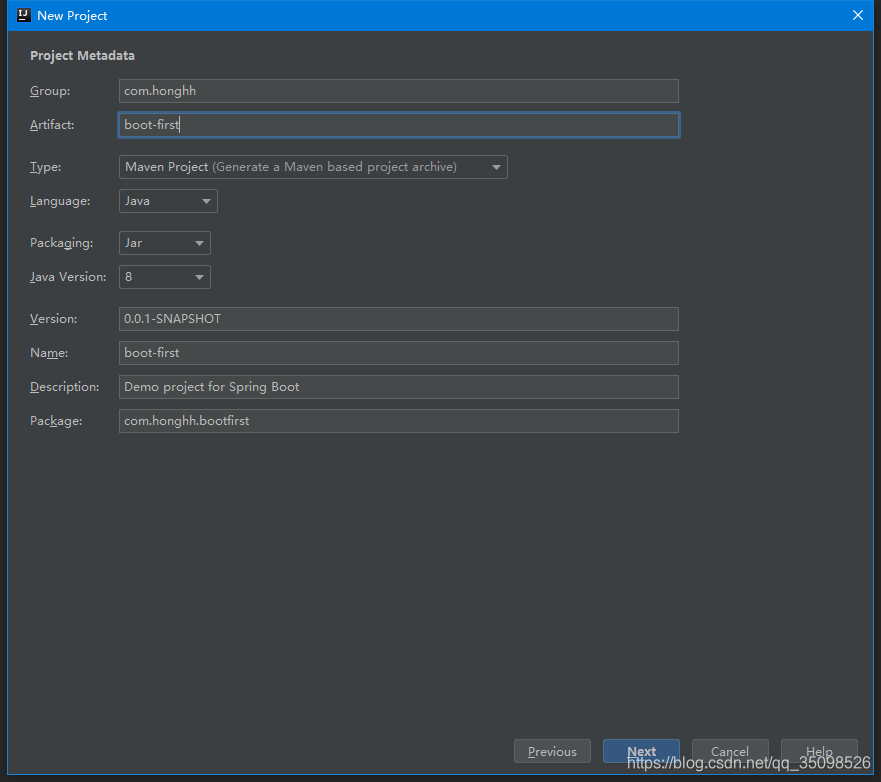
Task: Cancel the new project wizard
Action: [x=730, y=751]
